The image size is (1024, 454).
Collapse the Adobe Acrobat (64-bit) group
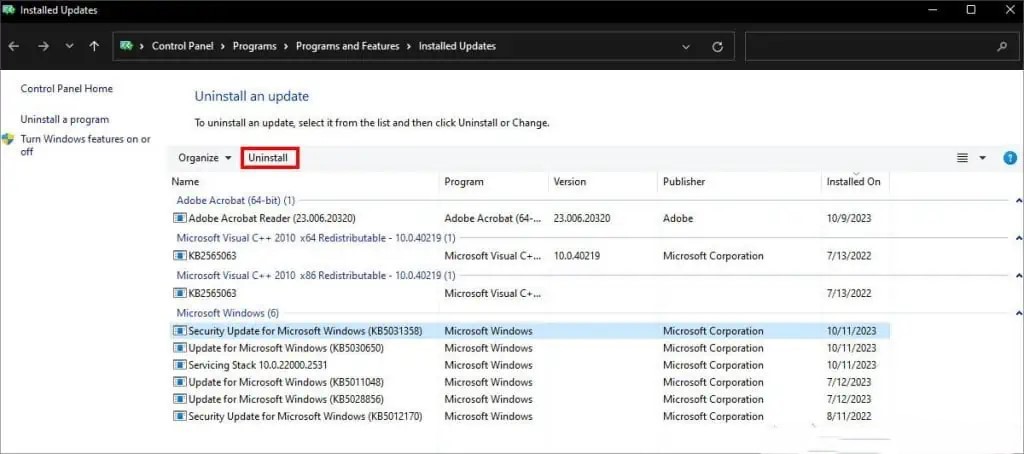(x=1019, y=201)
